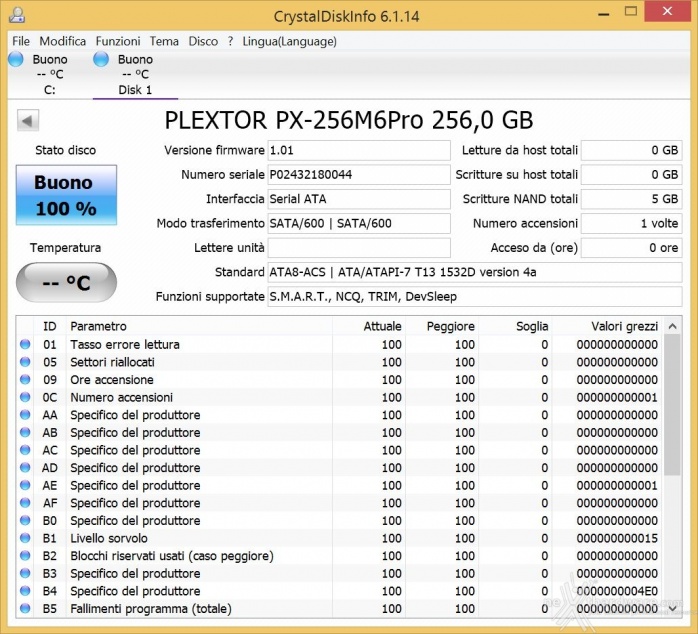Click the Scritture NAND totali 5 GB value
This screenshot has width=698, height=634.
click(x=631, y=199)
